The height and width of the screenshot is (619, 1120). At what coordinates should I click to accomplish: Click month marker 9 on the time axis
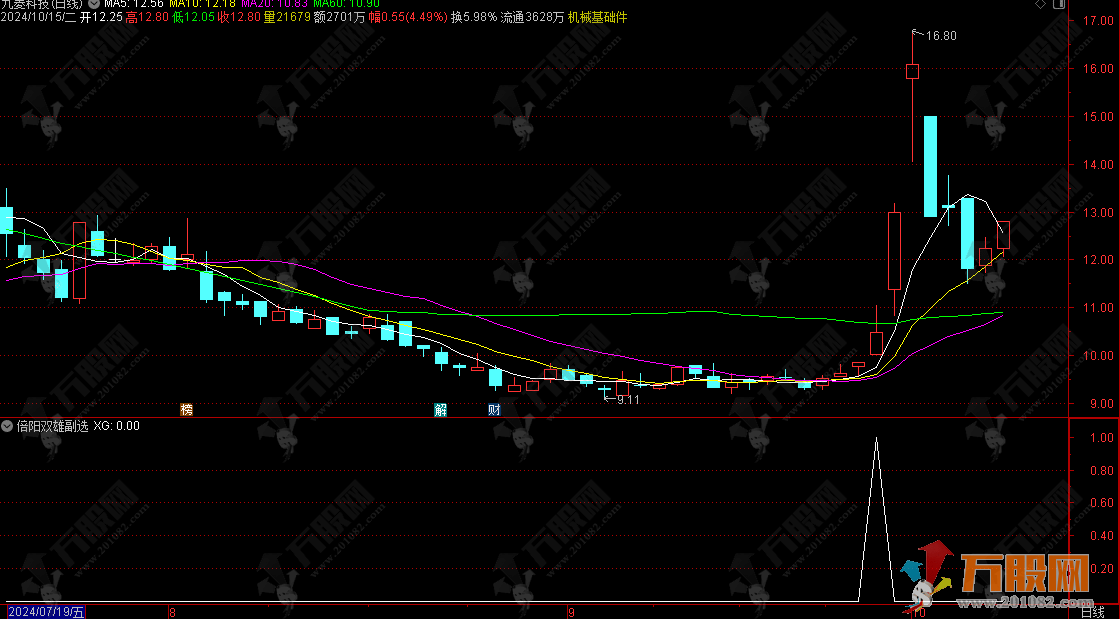(x=571, y=612)
